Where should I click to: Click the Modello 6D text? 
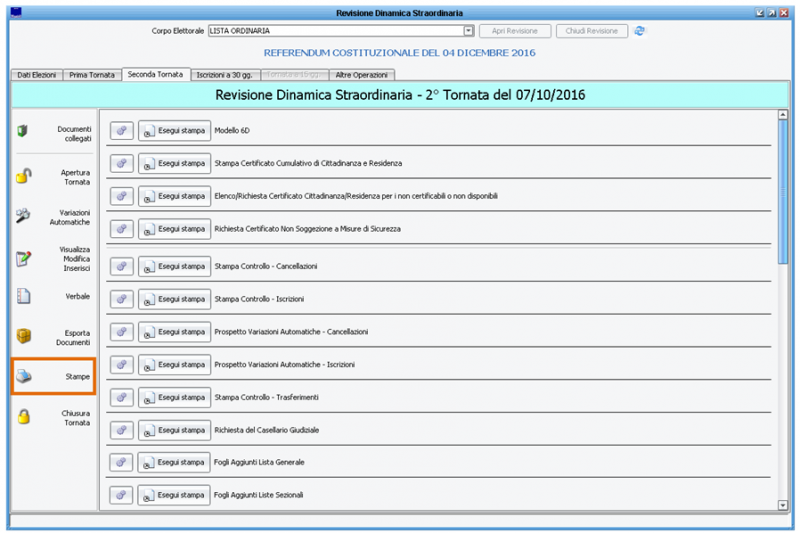pos(232,131)
